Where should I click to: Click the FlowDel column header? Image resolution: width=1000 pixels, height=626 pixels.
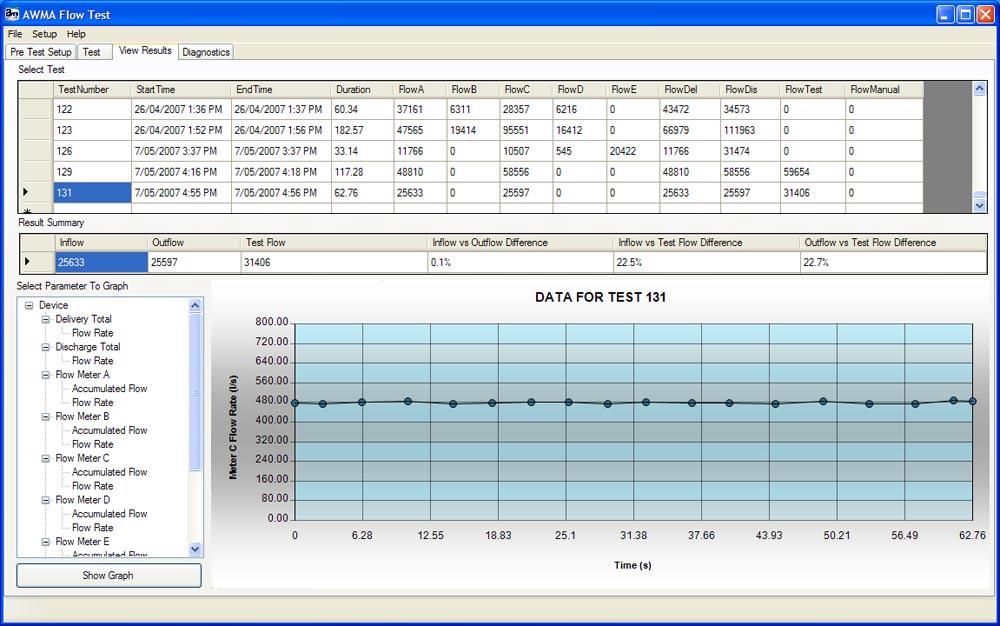[689, 90]
